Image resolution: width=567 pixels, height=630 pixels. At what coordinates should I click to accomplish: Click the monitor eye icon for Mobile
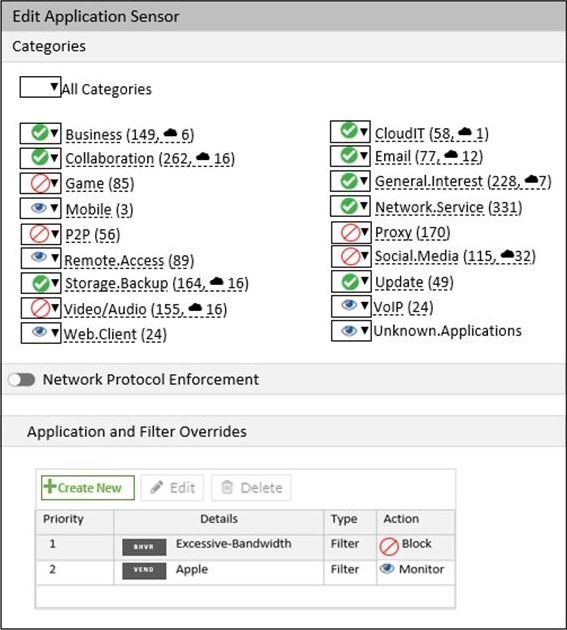click(x=39, y=208)
